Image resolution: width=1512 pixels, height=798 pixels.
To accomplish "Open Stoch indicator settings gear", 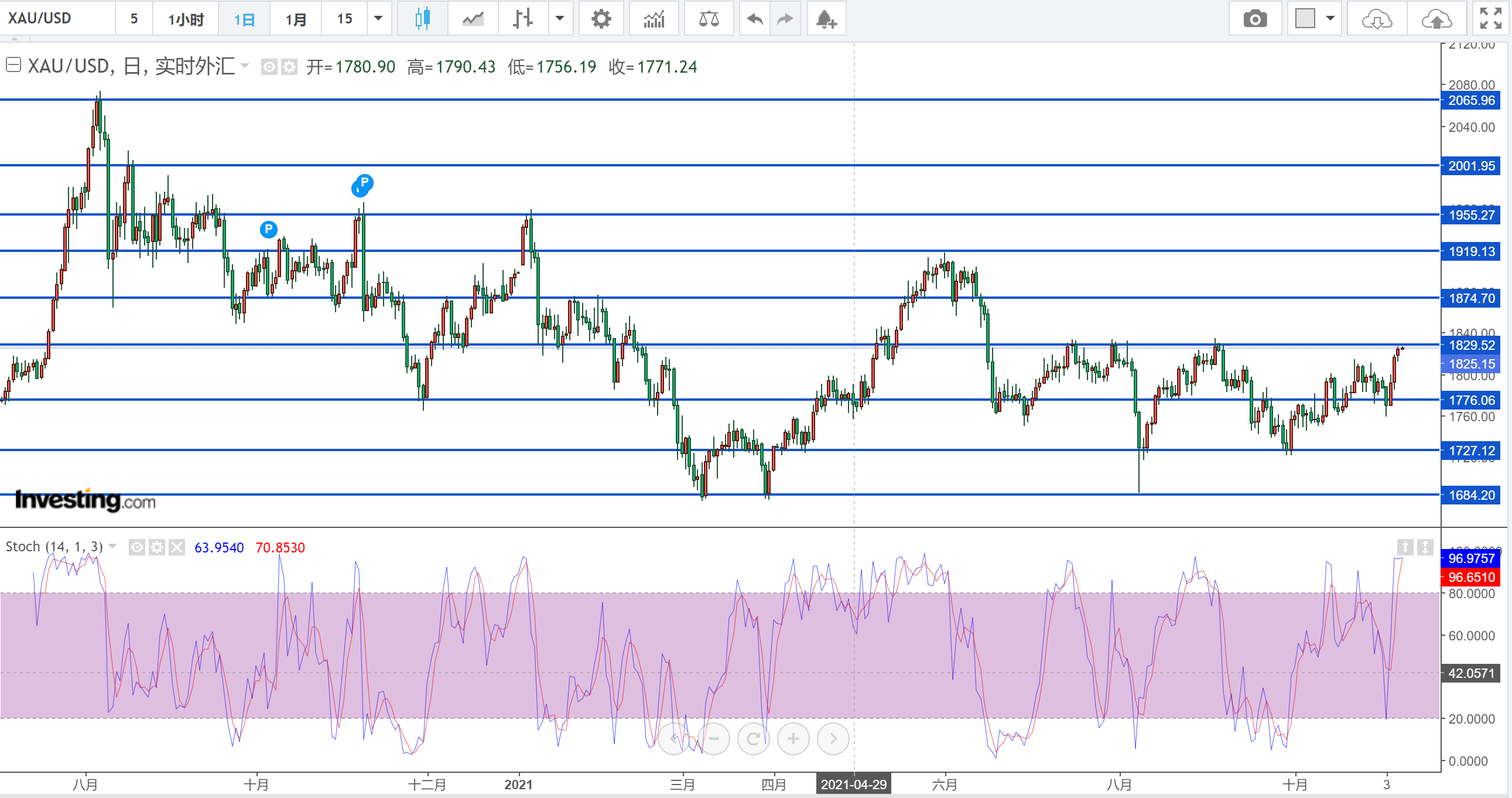I will point(157,547).
